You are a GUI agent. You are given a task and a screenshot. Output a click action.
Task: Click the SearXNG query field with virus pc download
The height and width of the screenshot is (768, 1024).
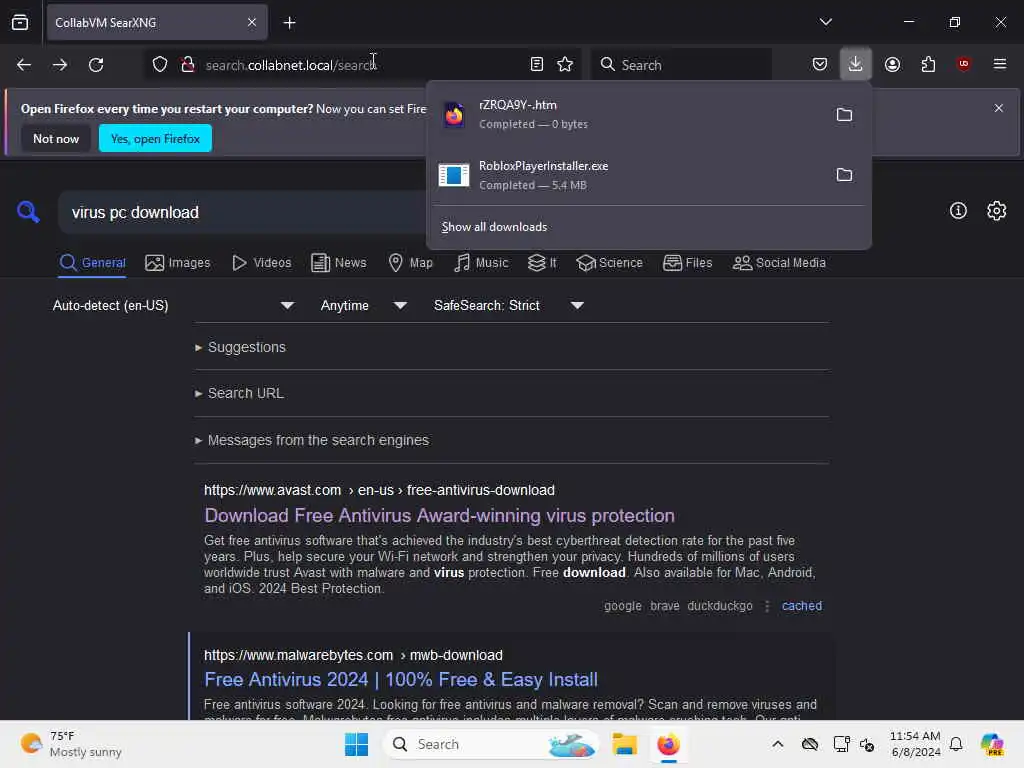(242, 212)
